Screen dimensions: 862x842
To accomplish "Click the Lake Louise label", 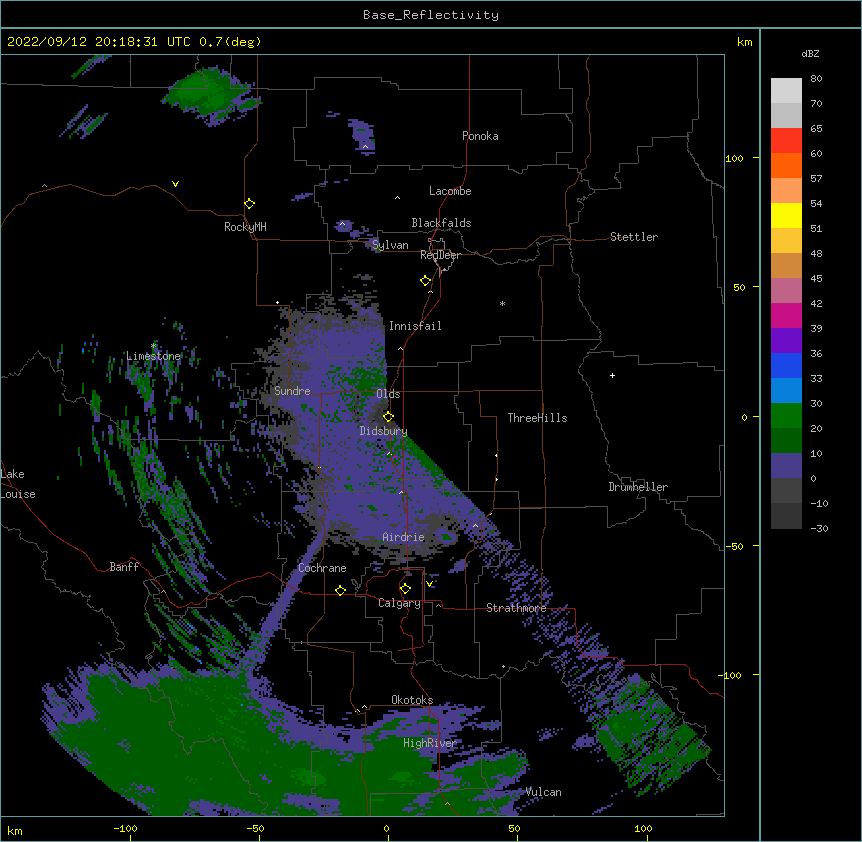I will 18,484.
